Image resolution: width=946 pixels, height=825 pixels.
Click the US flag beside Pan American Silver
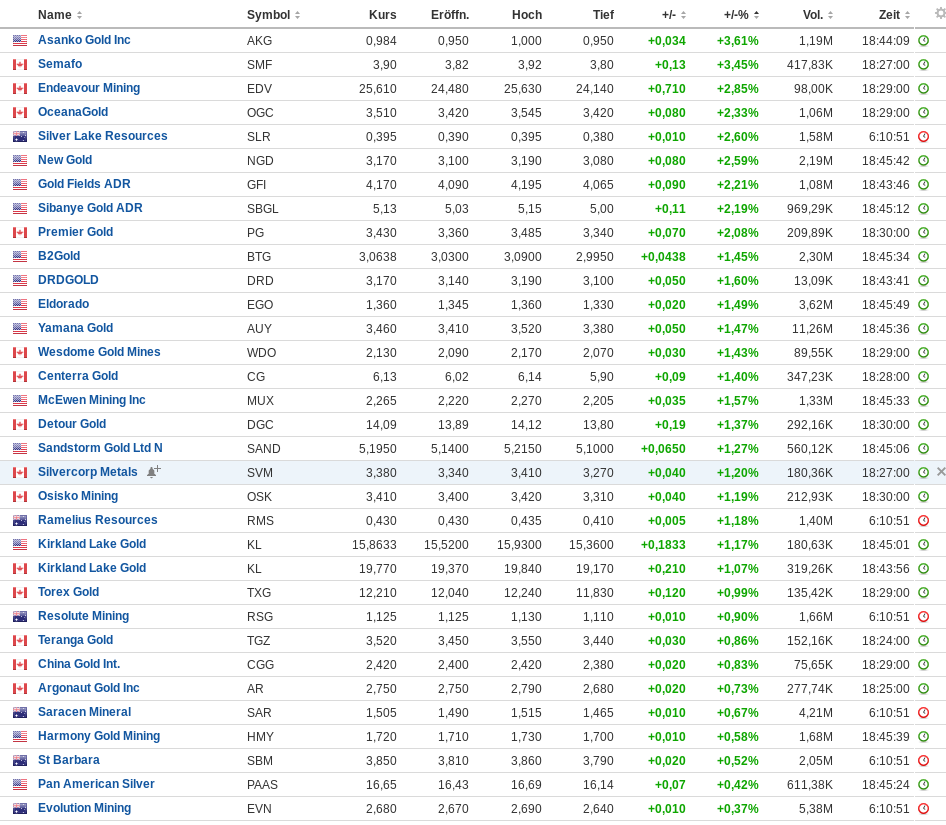(x=20, y=785)
